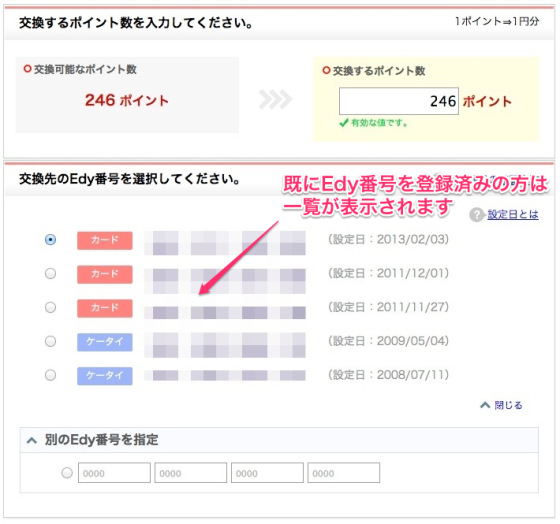Click the question mark help icon
Screen dimensions: 560x524
click(x=476, y=215)
